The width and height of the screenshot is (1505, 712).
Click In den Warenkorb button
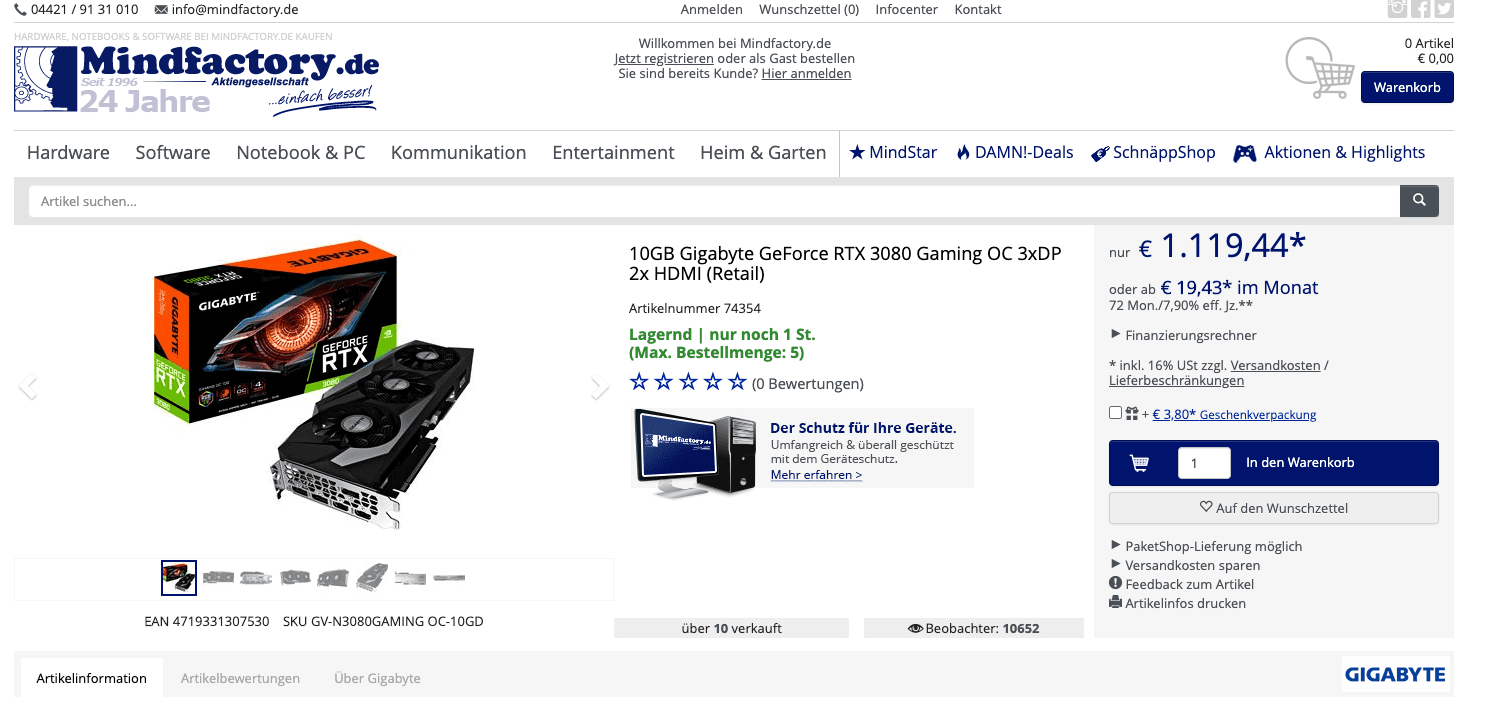[x=1274, y=463]
